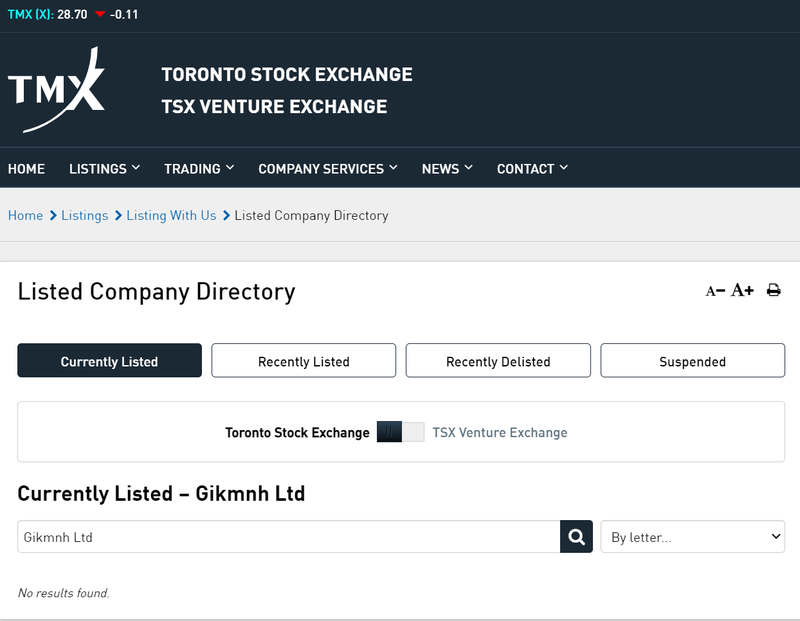The image size is (800, 621).
Task: Expand the Trading menu
Action: (199, 169)
